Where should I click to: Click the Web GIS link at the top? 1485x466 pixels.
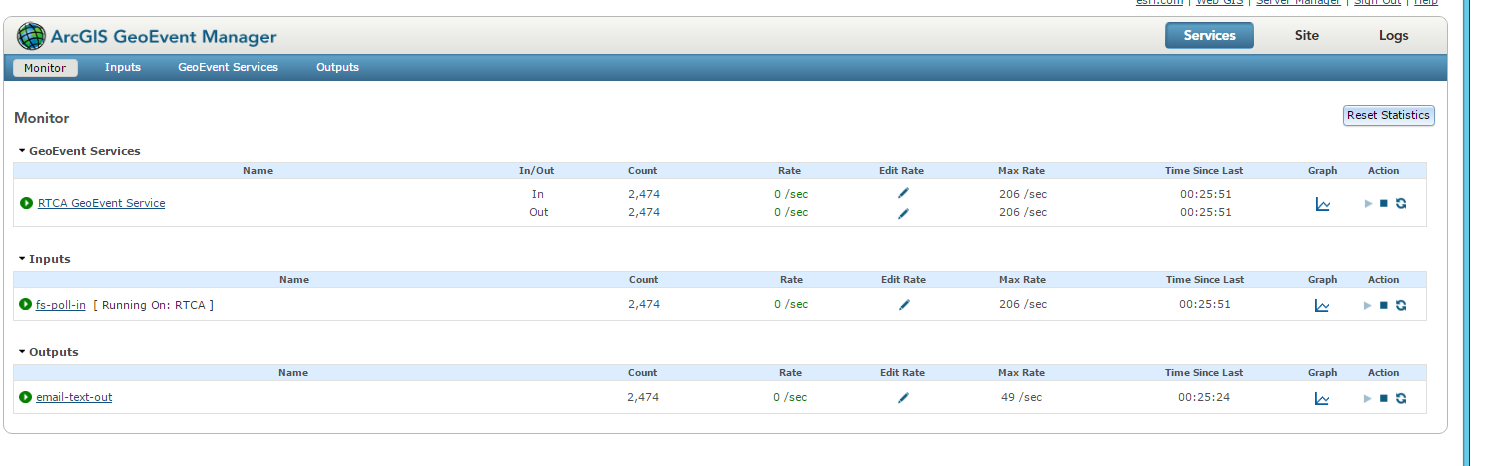[1219, 3]
